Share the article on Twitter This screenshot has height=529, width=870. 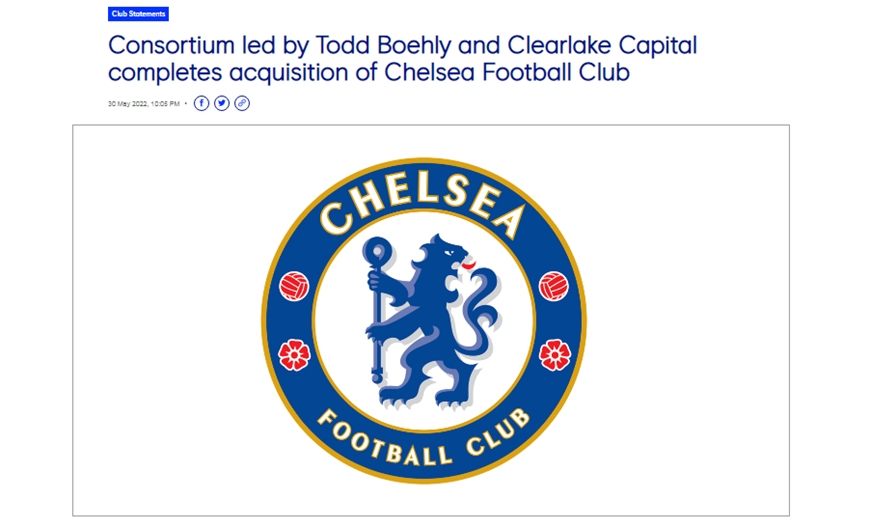click(x=222, y=103)
